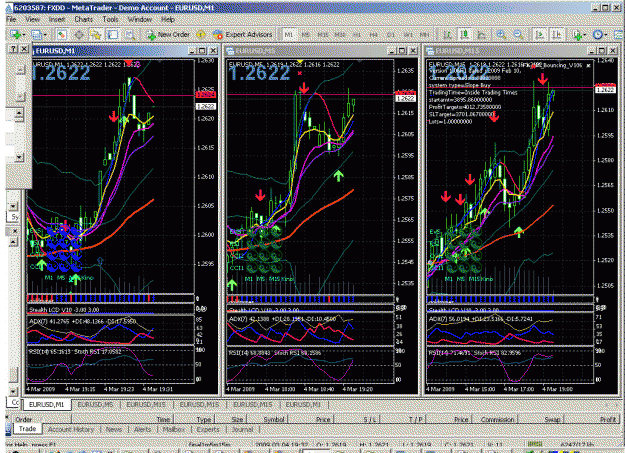Screen dimensions: 625x453
Task: Expand the New Chart dropdown arrow
Action: click(x=24, y=35)
